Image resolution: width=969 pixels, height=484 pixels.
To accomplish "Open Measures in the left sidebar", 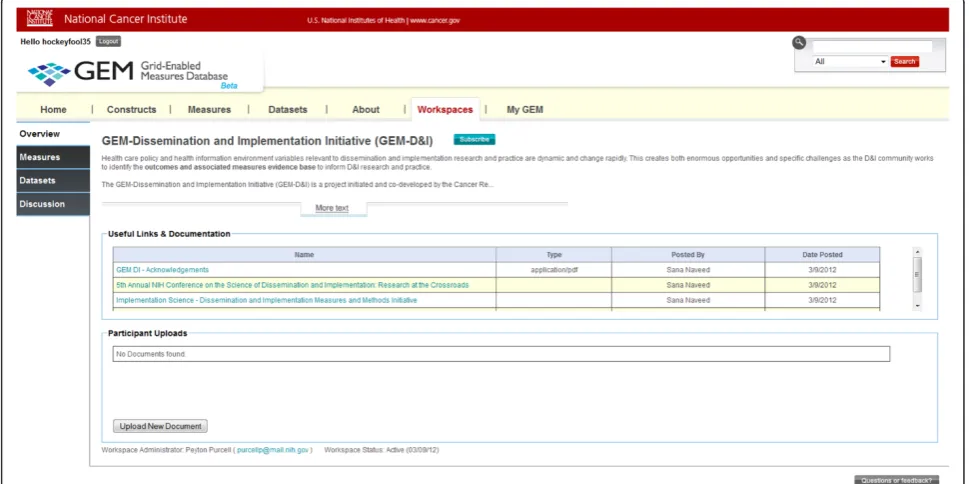I will 53,157.
